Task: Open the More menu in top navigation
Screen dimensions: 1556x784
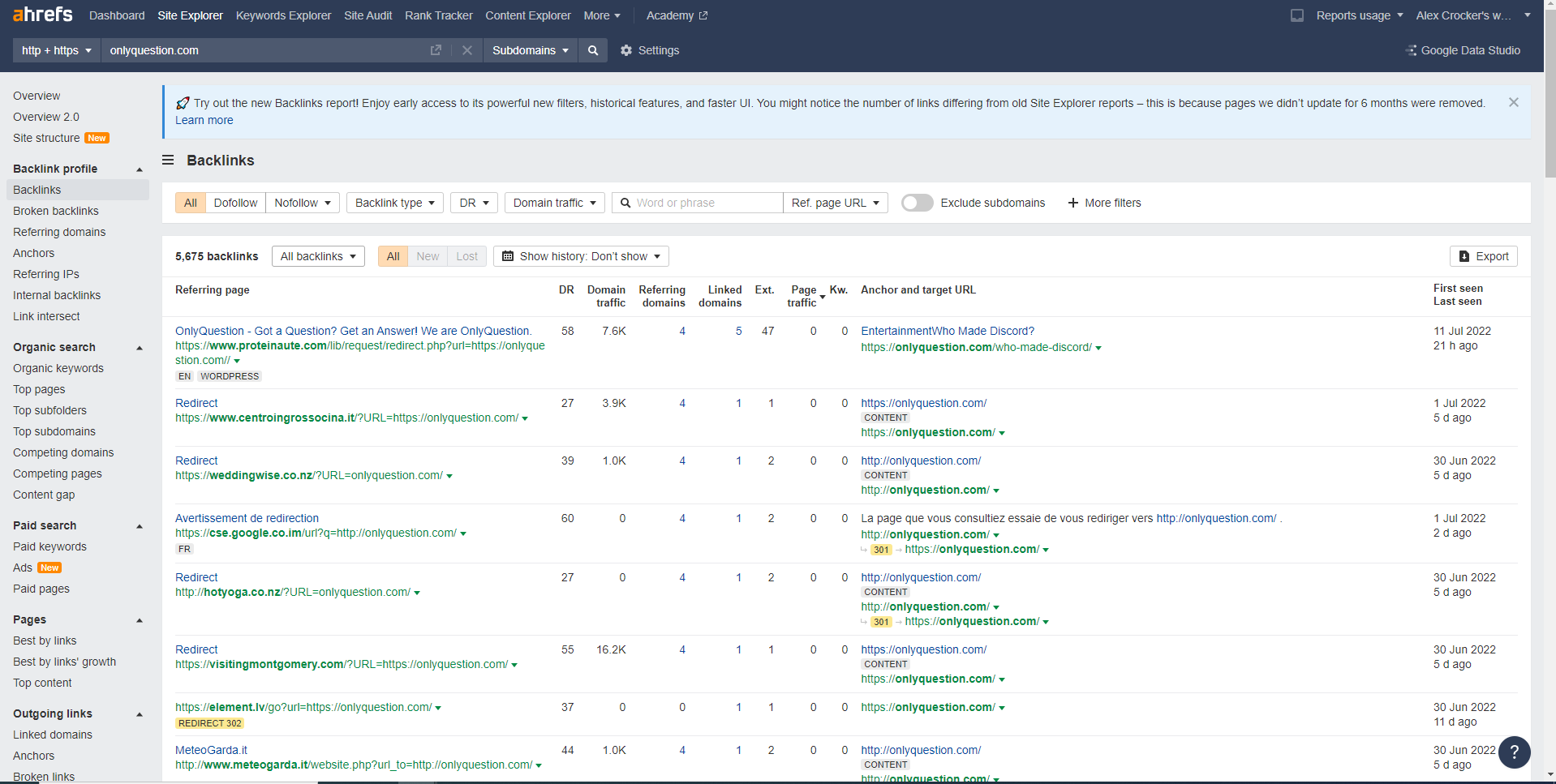Action: coord(602,15)
